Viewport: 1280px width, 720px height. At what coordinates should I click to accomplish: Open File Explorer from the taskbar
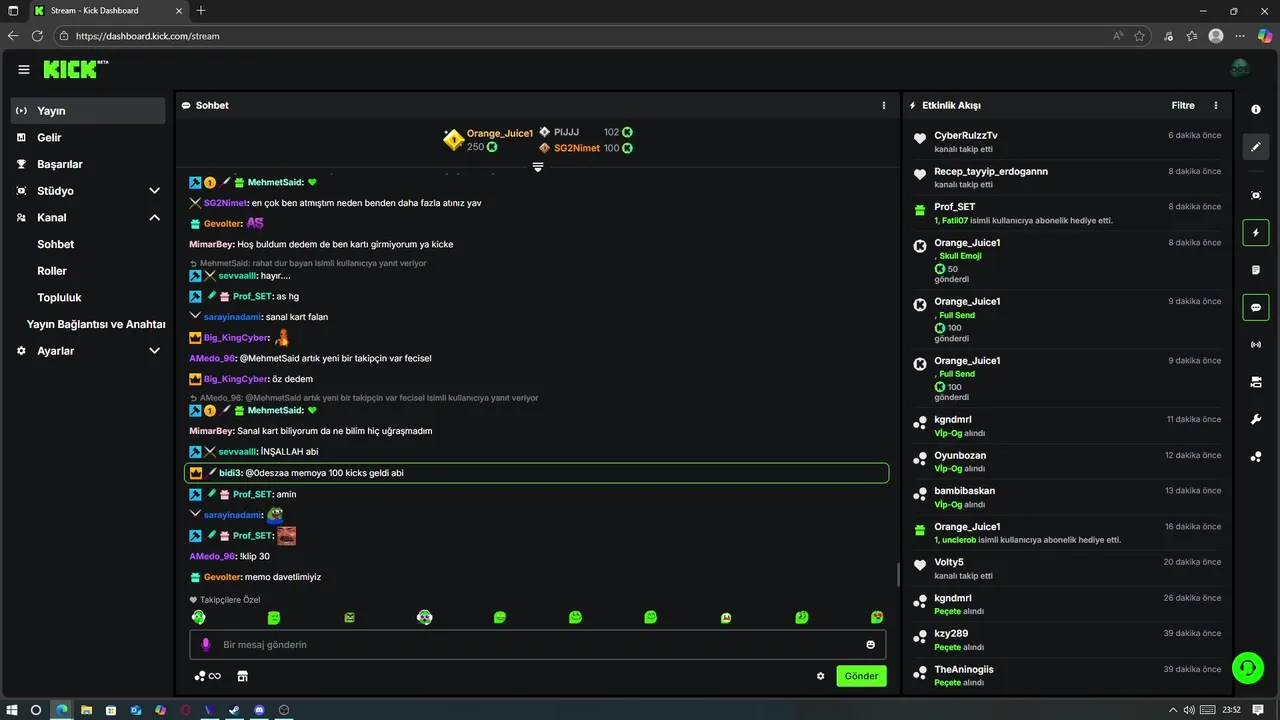(x=86, y=710)
